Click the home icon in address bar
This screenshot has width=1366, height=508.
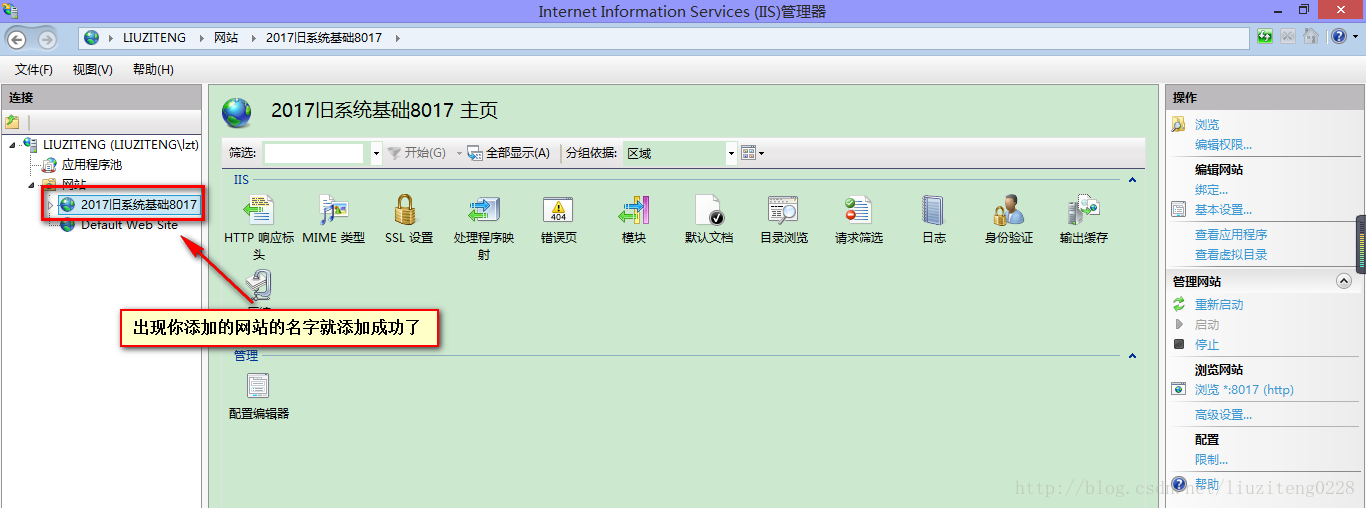[1311, 37]
